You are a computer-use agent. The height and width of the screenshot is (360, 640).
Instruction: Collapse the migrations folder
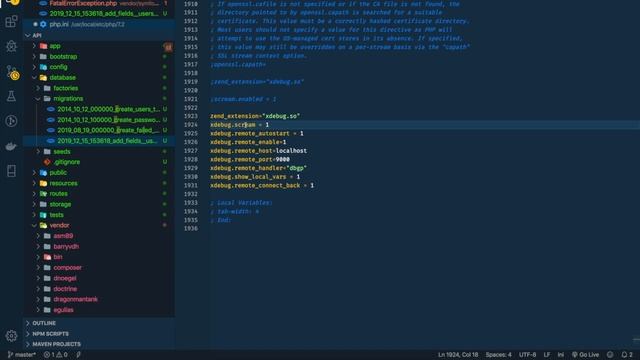(x=99, y=99)
